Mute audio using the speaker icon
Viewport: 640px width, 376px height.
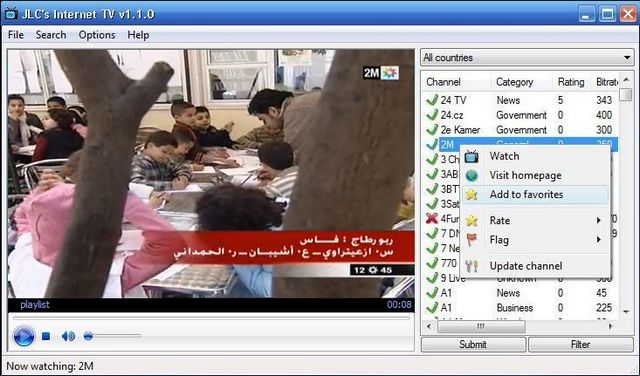[x=68, y=336]
